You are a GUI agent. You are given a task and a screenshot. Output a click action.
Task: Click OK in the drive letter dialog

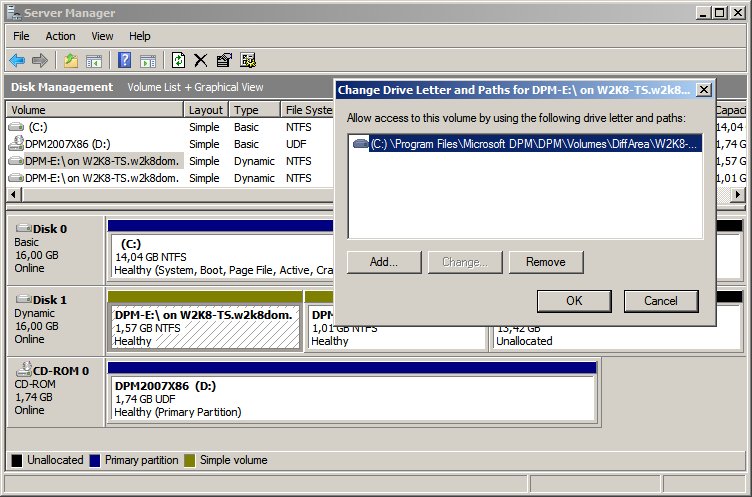coord(574,301)
